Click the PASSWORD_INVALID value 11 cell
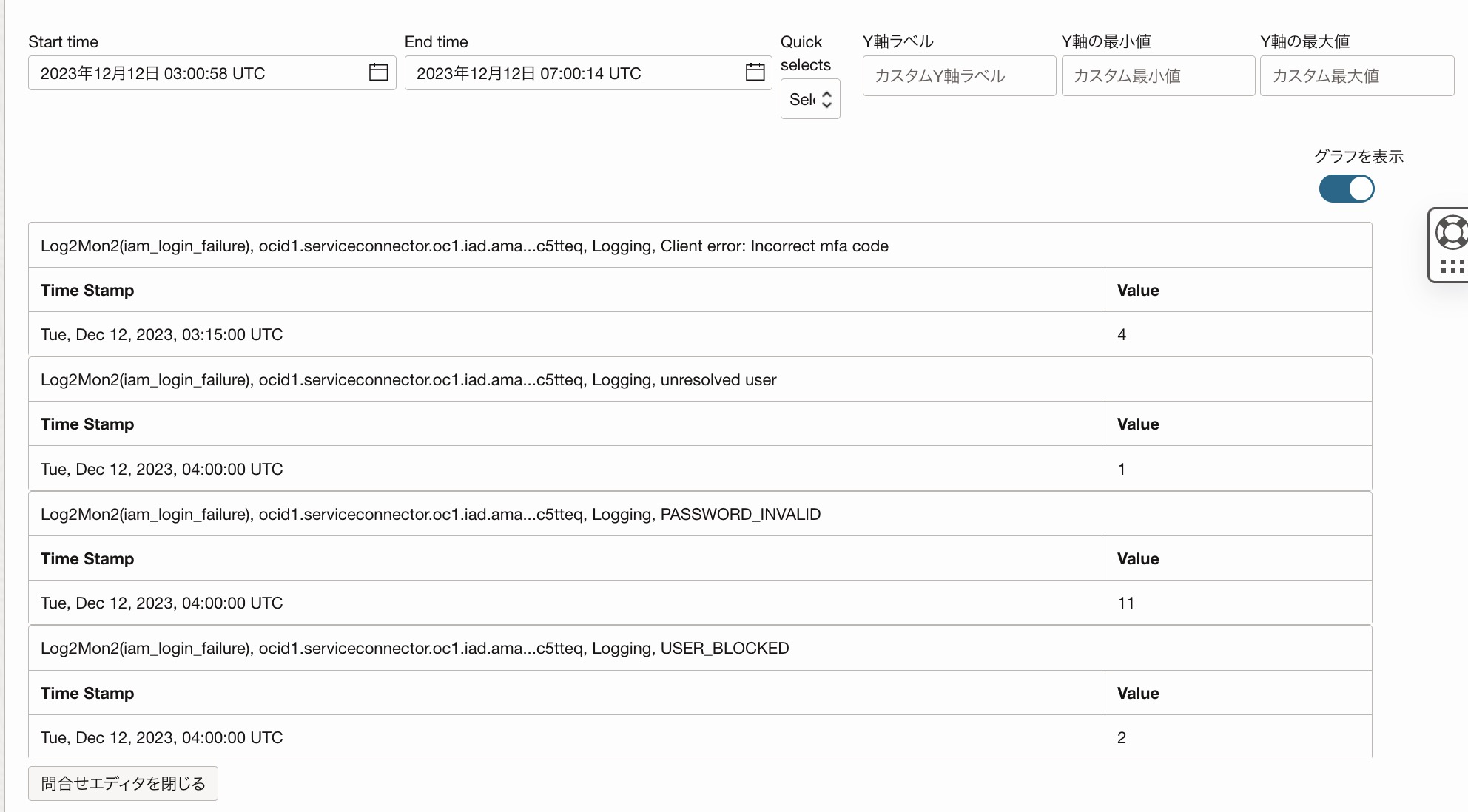Image resolution: width=1468 pixels, height=812 pixels. coord(1126,603)
